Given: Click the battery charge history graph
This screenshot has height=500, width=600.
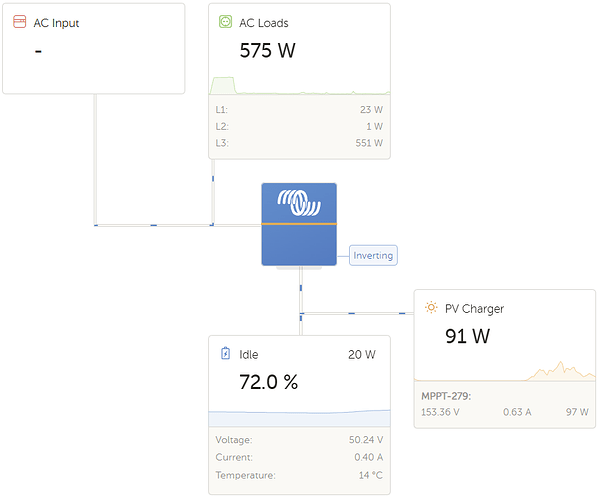Looking at the screenshot, I should [300, 418].
